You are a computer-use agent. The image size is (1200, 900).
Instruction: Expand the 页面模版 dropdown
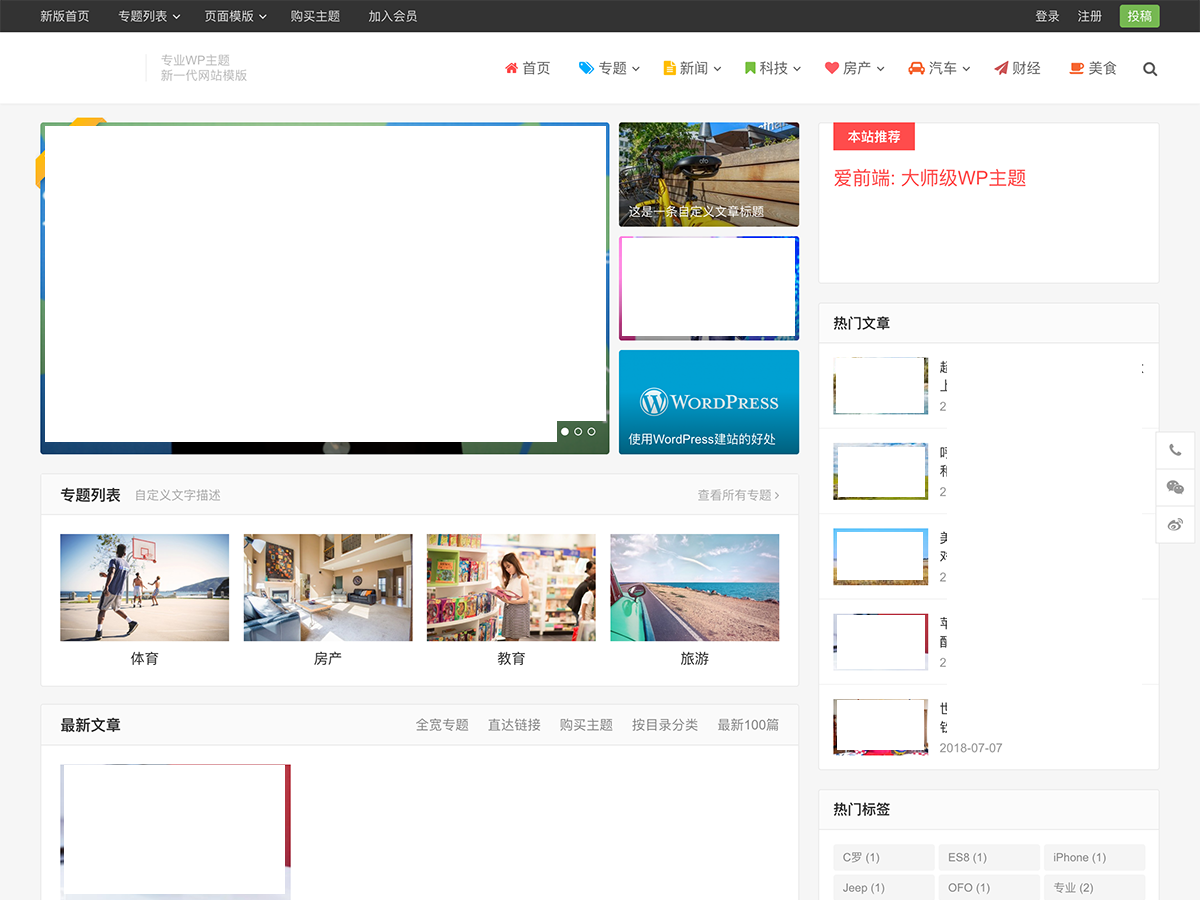click(235, 16)
